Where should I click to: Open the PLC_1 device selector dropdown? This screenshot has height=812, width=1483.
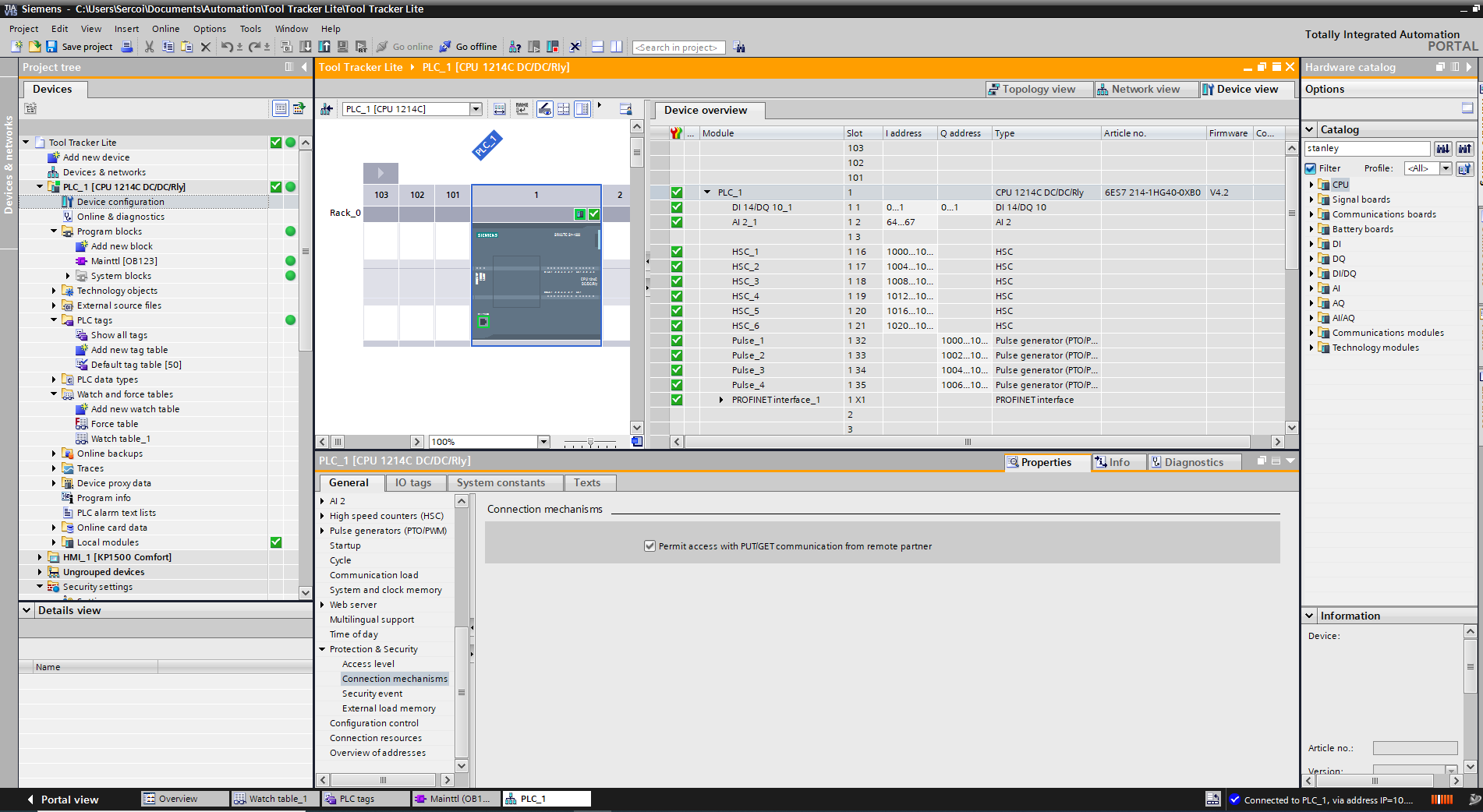[476, 109]
